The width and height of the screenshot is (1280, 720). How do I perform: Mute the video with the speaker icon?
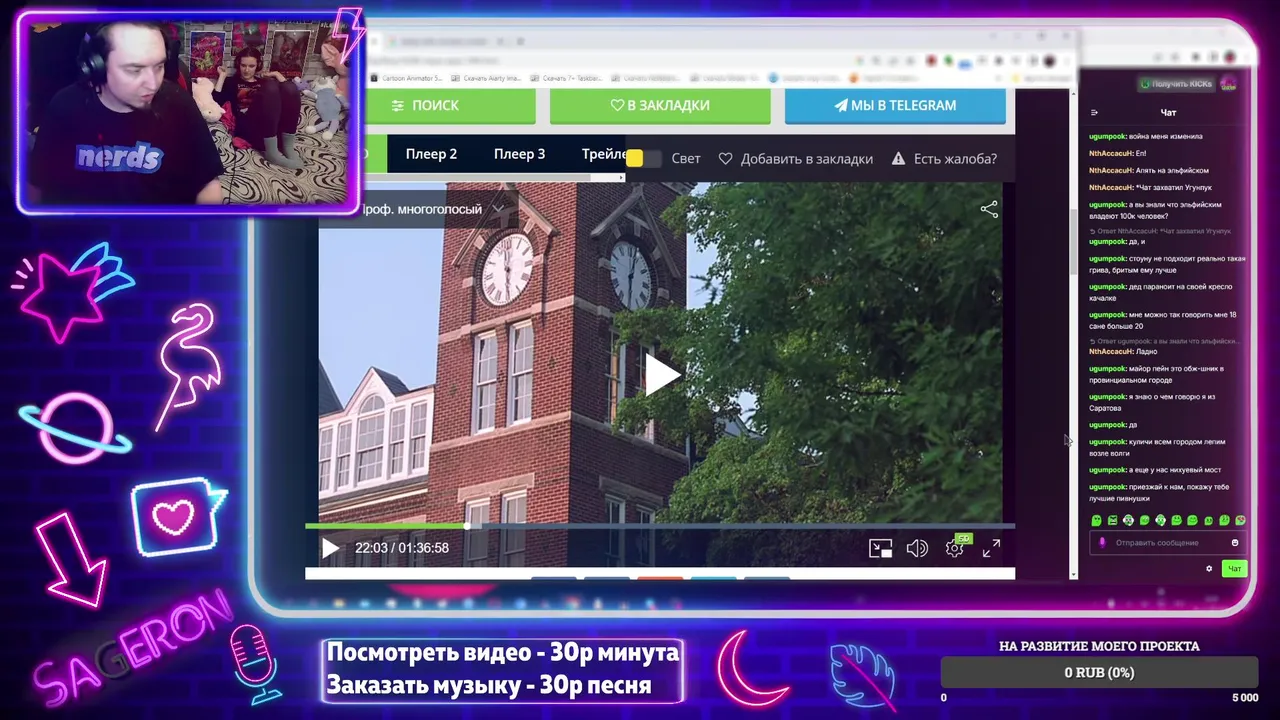[x=916, y=548]
